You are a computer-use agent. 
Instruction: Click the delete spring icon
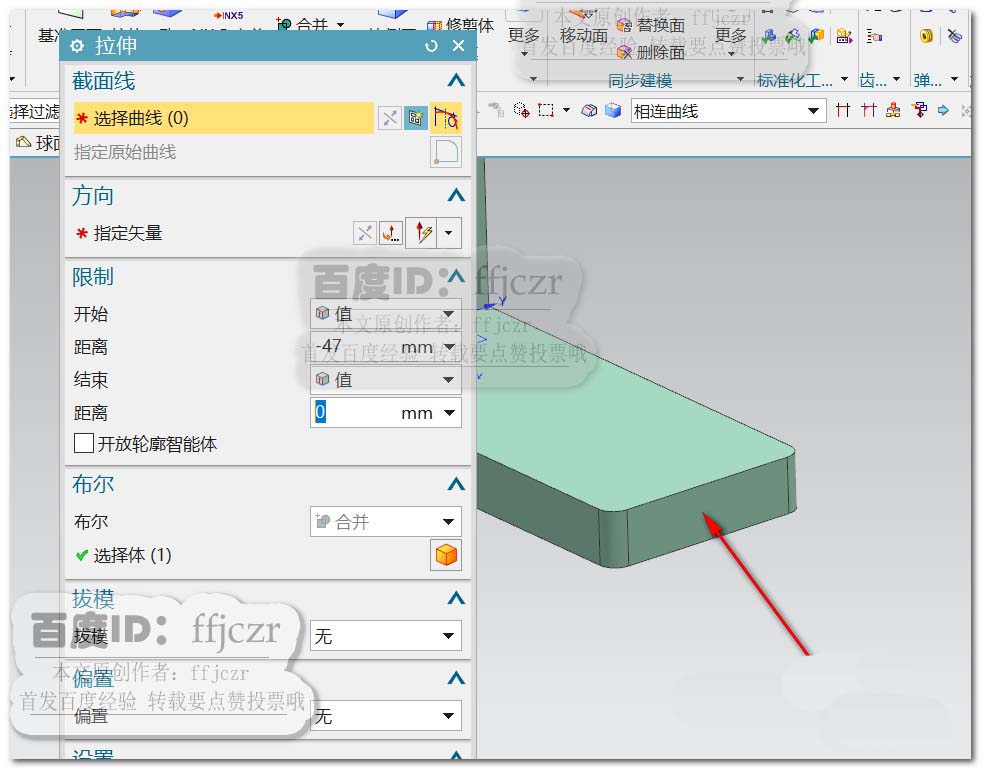click(x=954, y=36)
